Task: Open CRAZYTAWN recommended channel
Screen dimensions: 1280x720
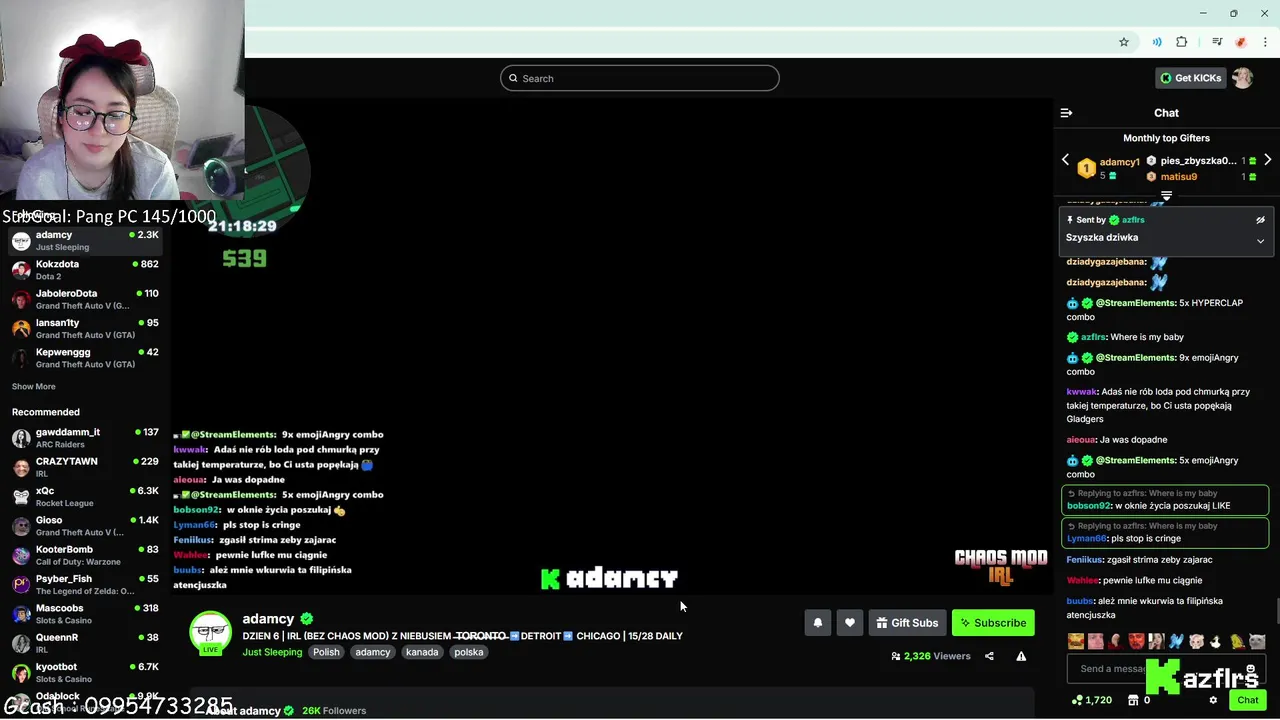Action: (x=85, y=467)
